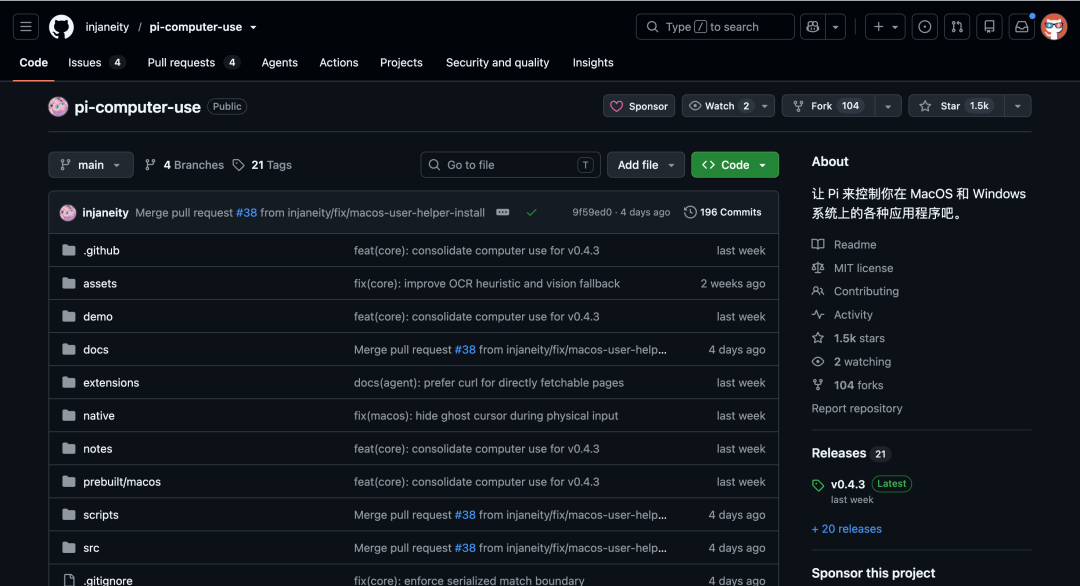Open the Copilot dropdown arrow in header

tap(835, 27)
